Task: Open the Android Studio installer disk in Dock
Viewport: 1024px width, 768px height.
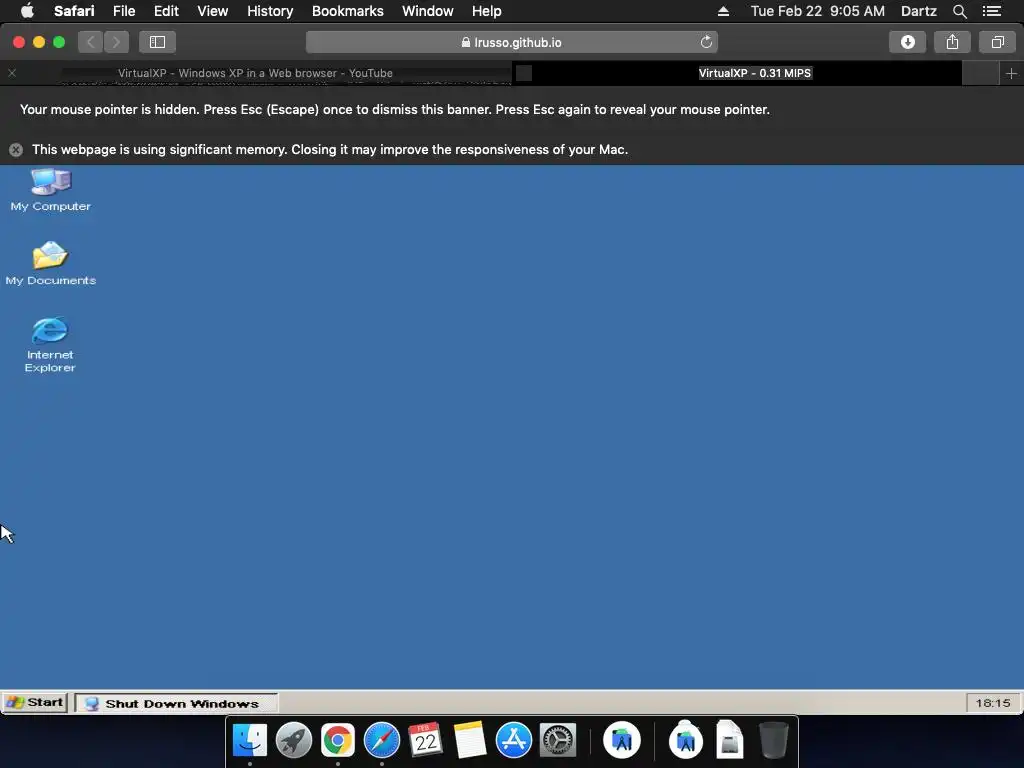Action: [686, 739]
